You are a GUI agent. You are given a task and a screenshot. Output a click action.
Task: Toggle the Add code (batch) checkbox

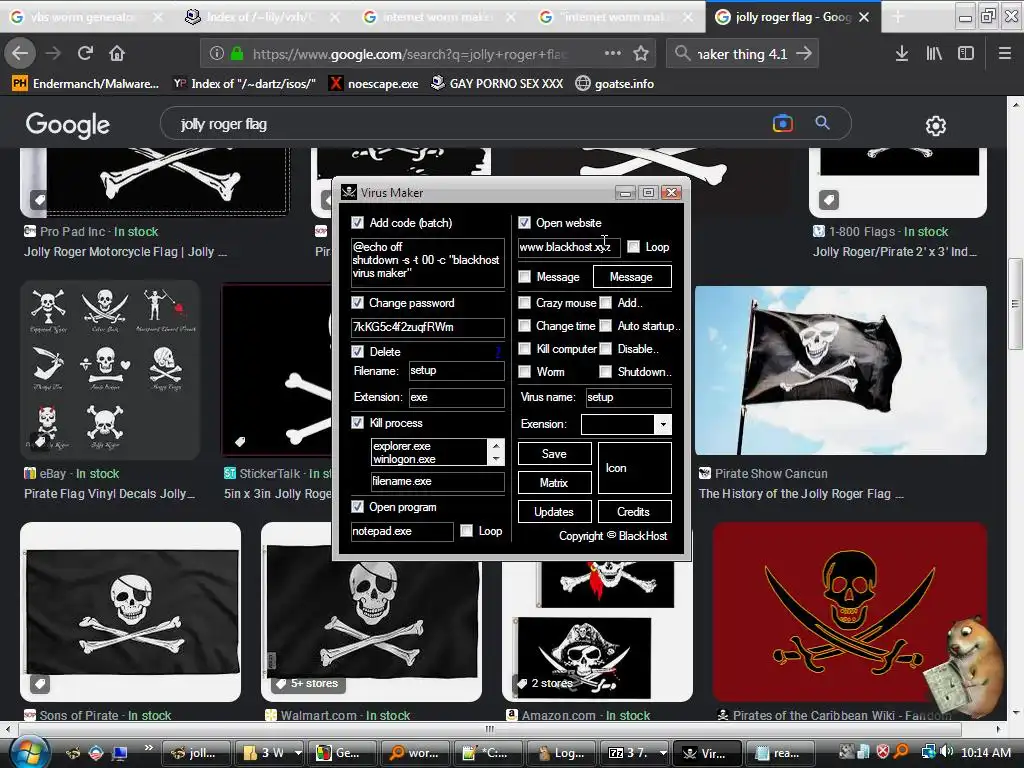(x=357, y=223)
